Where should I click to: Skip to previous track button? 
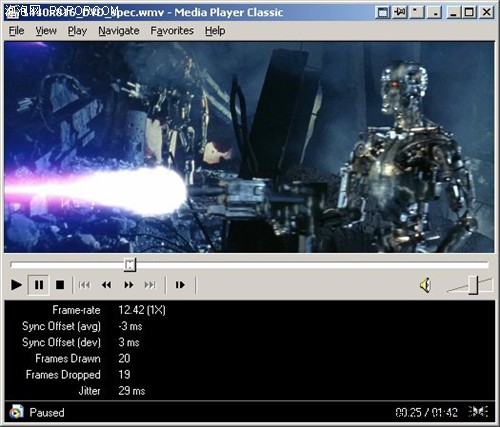click(84, 285)
